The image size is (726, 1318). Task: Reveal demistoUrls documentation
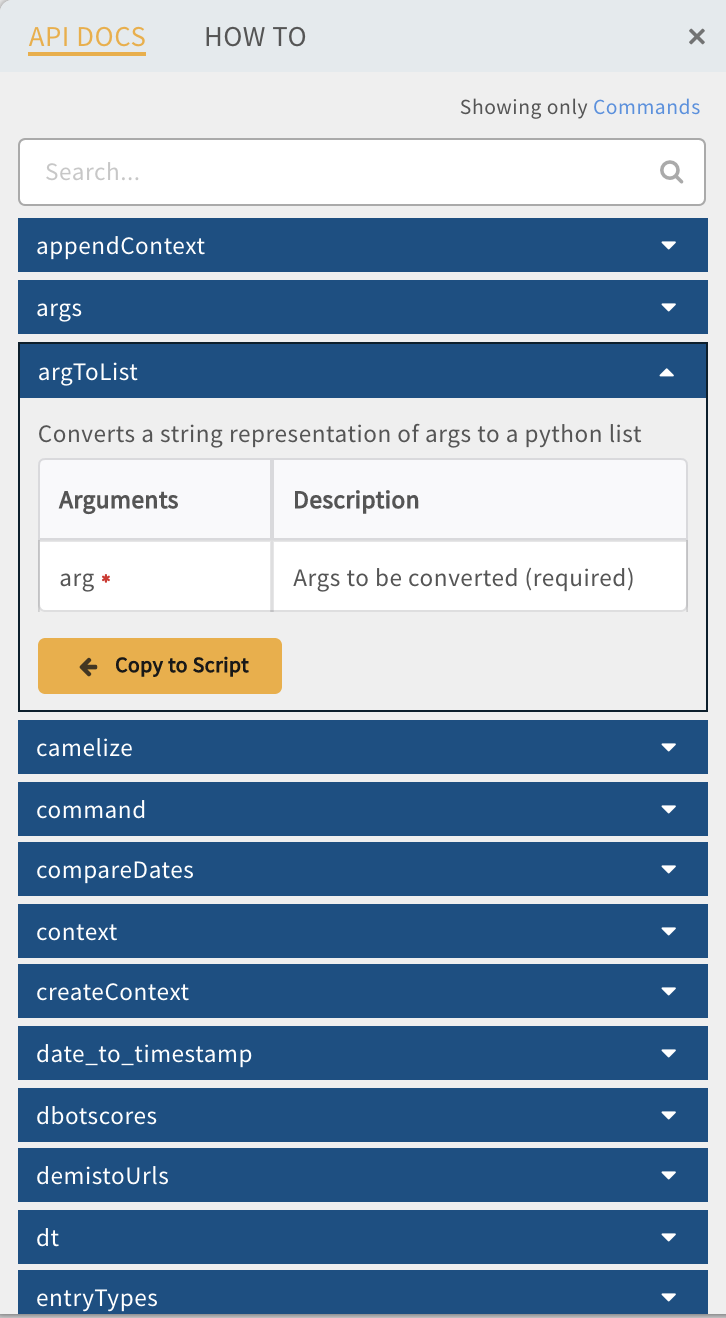click(362, 1176)
